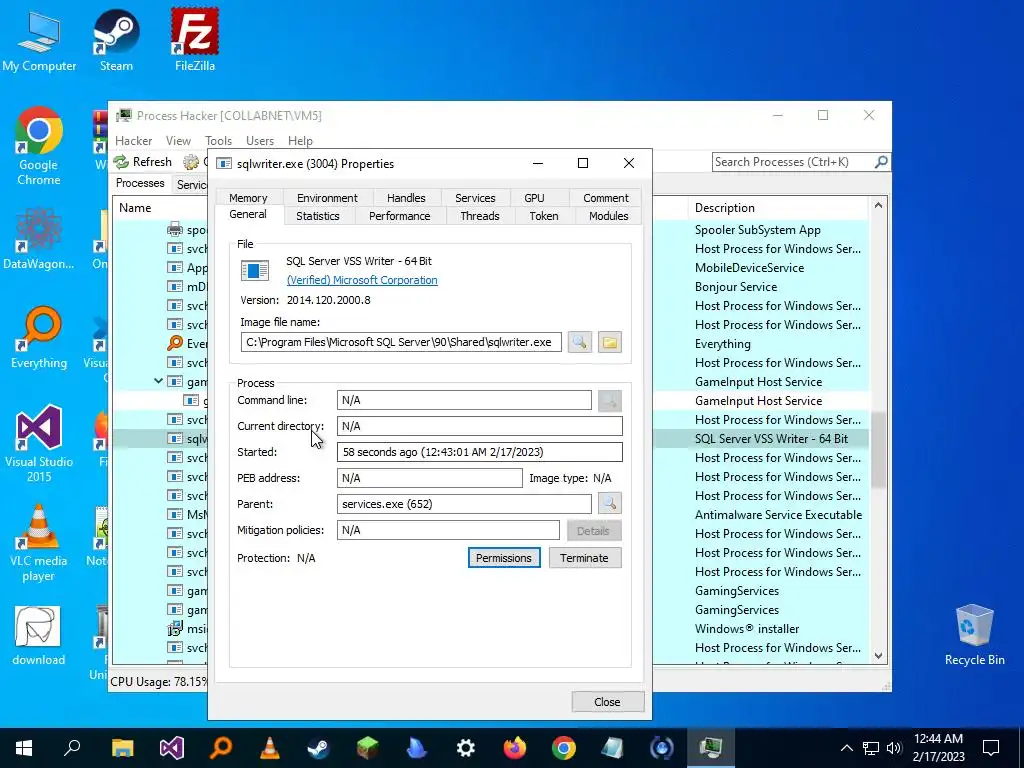Open FileZilla desktop shortcut
Screen dimensions: 1024x768
pyautogui.click(x=195, y=39)
